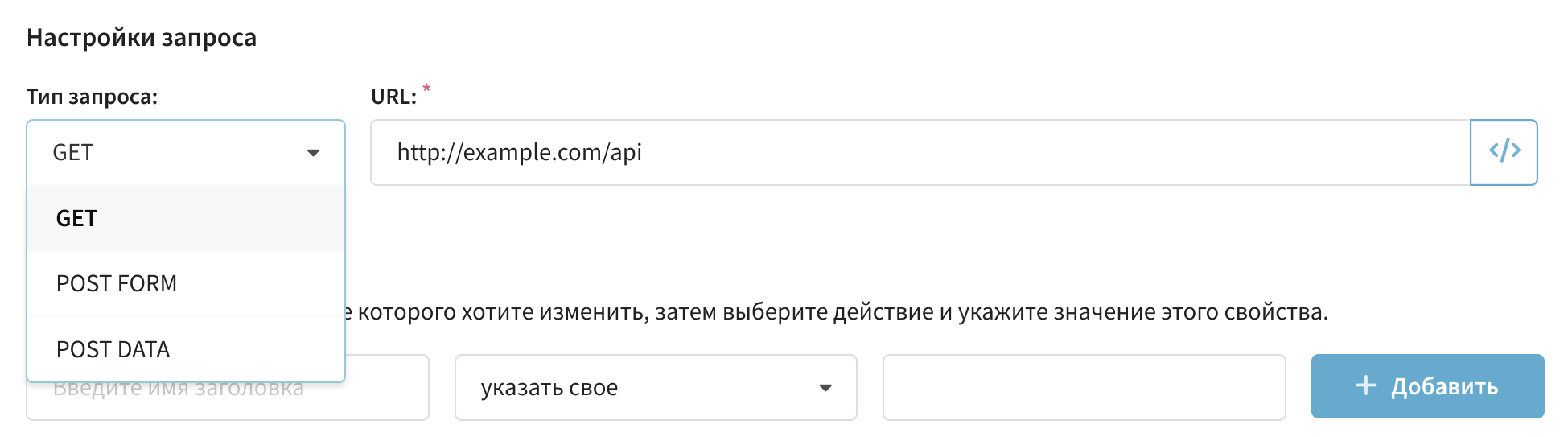The height and width of the screenshot is (437, 1568).
Task: Click the http://example.com/api text
Action: click(519, 152)
